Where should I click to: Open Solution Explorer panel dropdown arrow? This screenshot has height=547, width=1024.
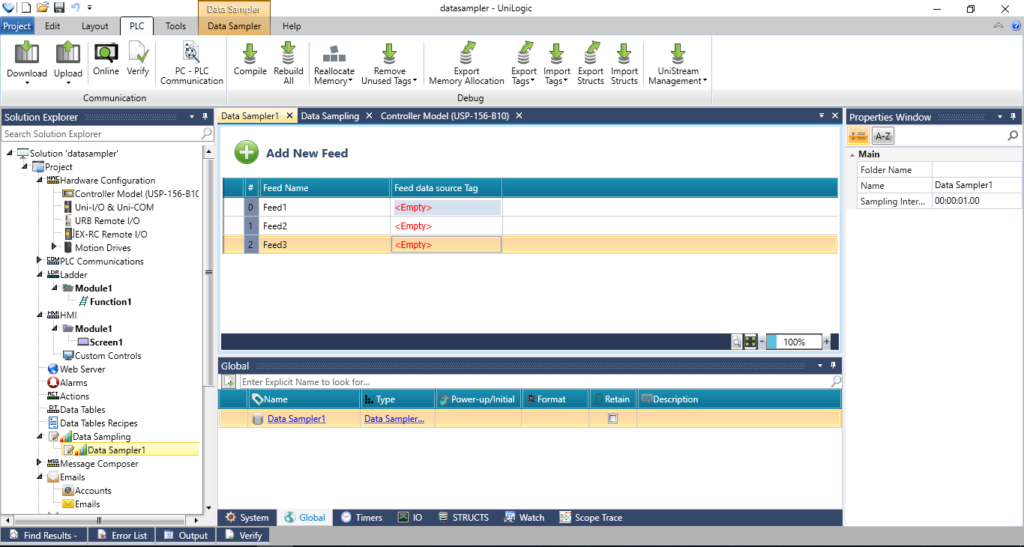point(192,117)
